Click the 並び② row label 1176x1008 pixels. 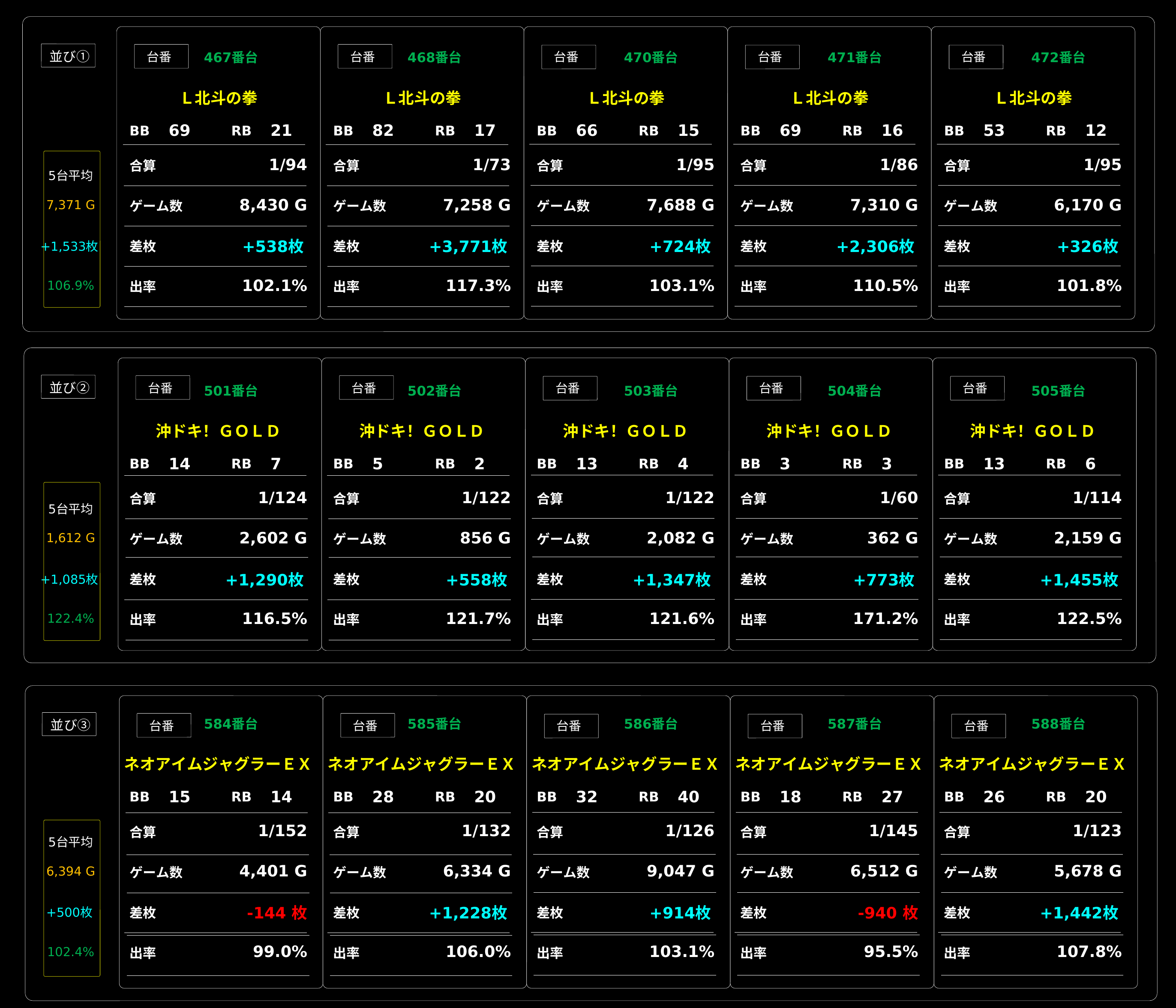point(68,387)
